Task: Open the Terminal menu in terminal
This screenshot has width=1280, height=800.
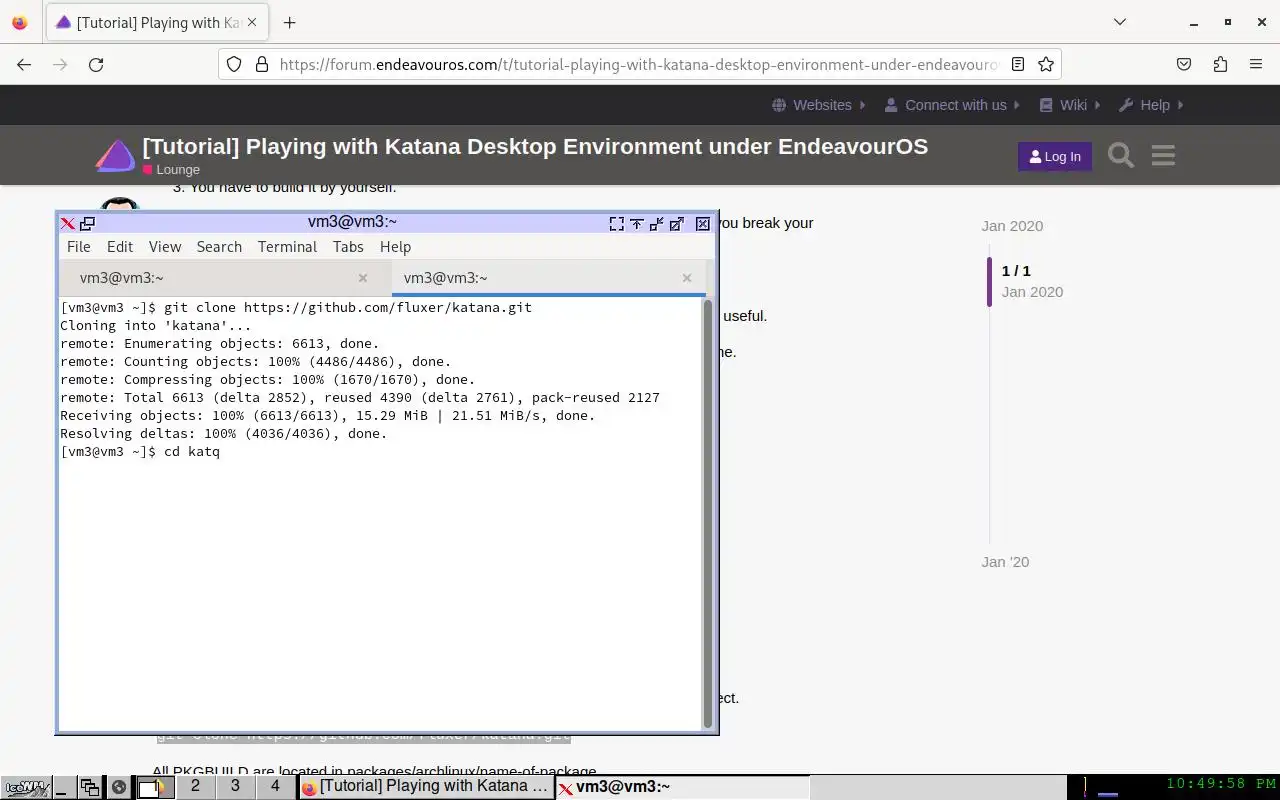Action: (x=287, y=247)
